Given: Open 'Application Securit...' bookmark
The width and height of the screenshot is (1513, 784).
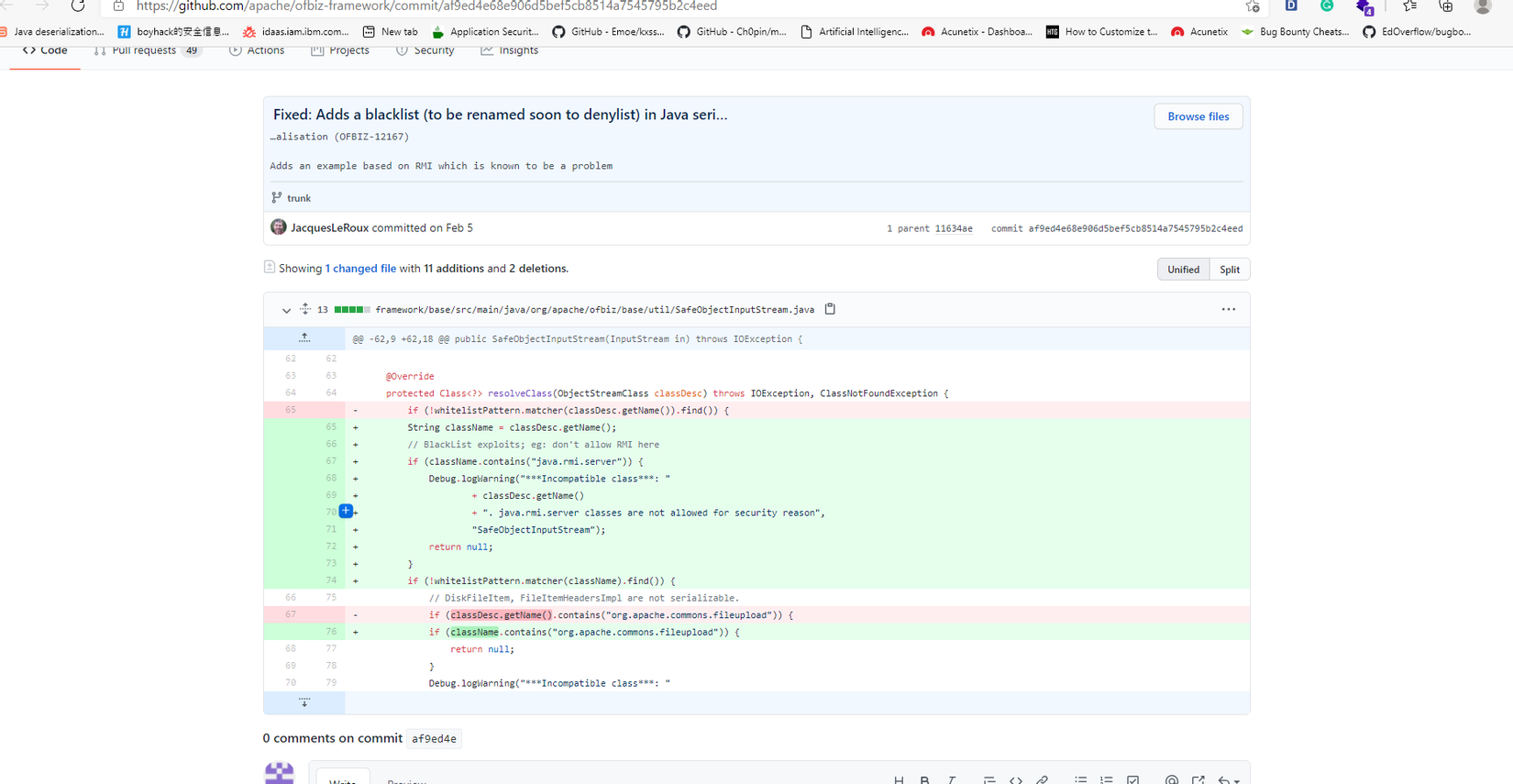Looking at the screenshot, I should pyautogui.click(x=486, y=31).
